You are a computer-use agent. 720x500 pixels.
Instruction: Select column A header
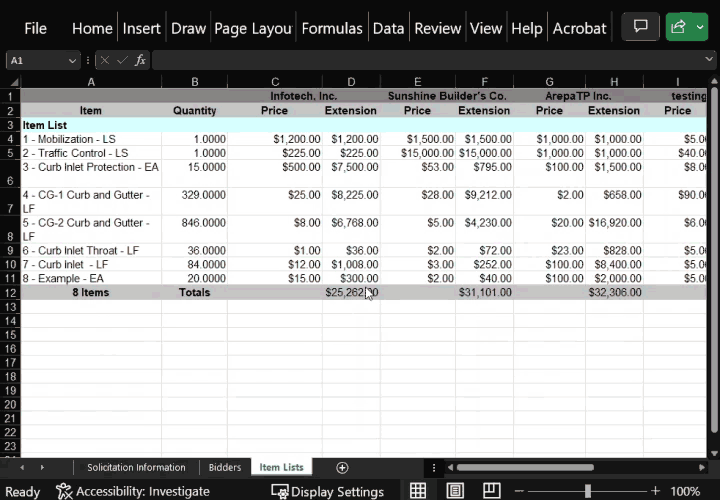tap(91, 82)
